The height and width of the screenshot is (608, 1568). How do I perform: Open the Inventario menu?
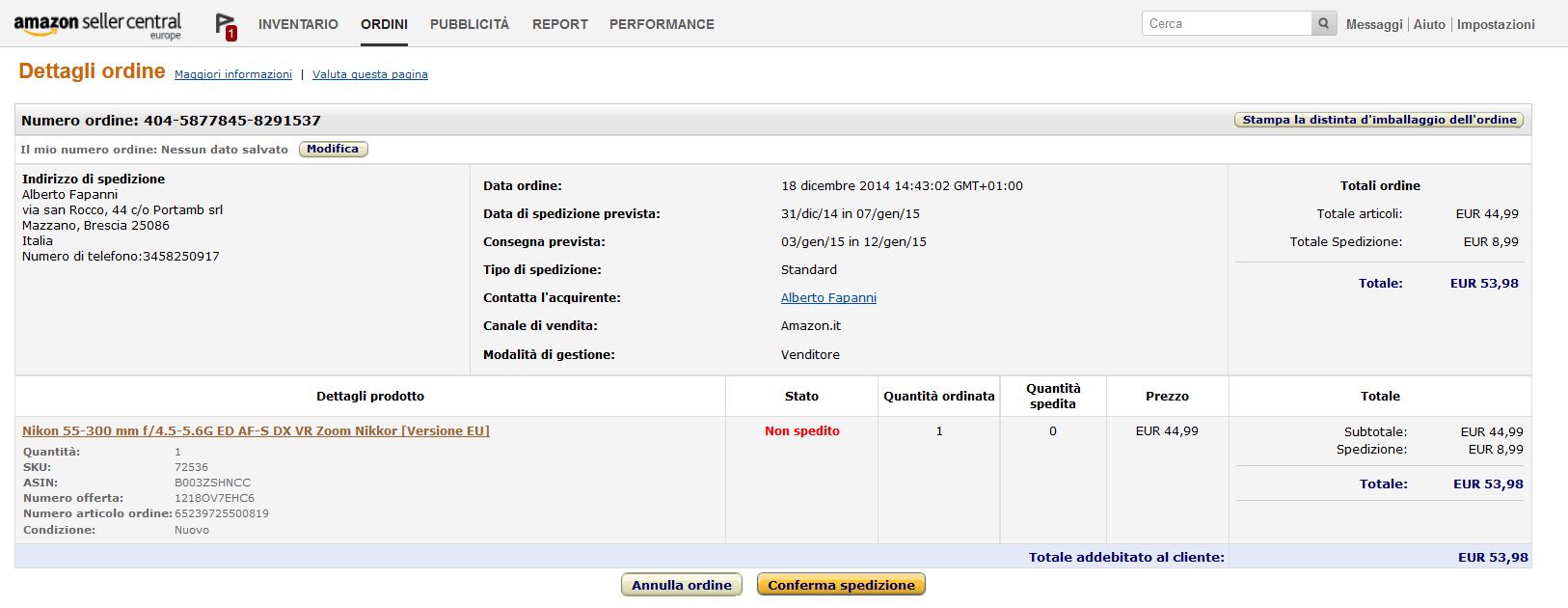click(x=298, y=24)
